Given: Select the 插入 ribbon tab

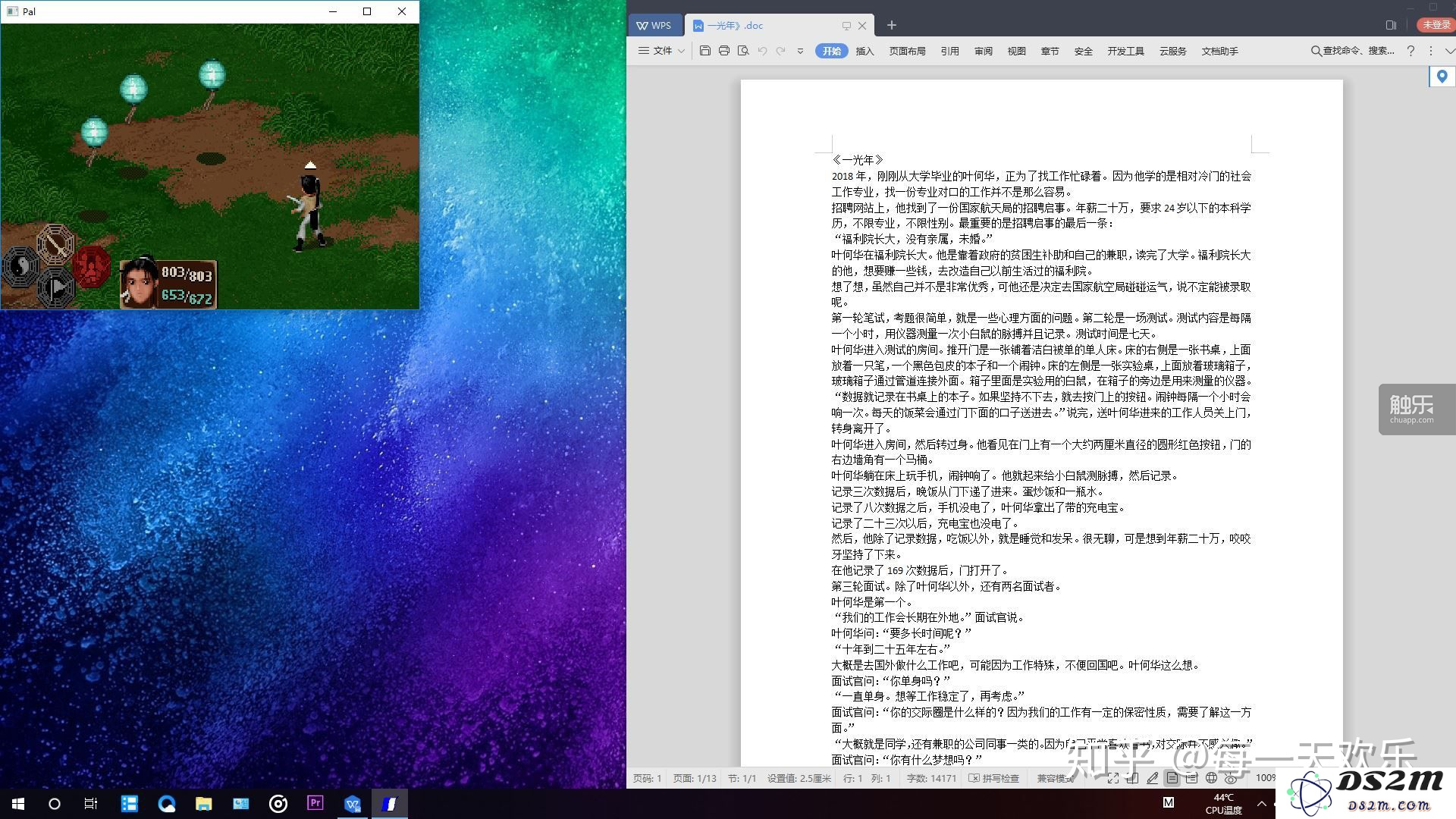Looking at the screenshot, I should 865,51.
